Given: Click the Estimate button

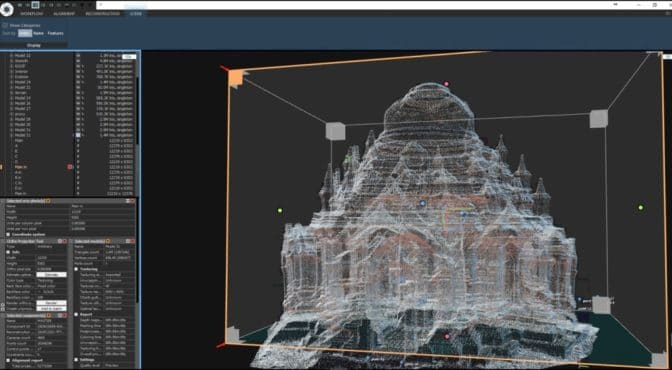Looking at the screenshot, I should click(x=51, y=275).
